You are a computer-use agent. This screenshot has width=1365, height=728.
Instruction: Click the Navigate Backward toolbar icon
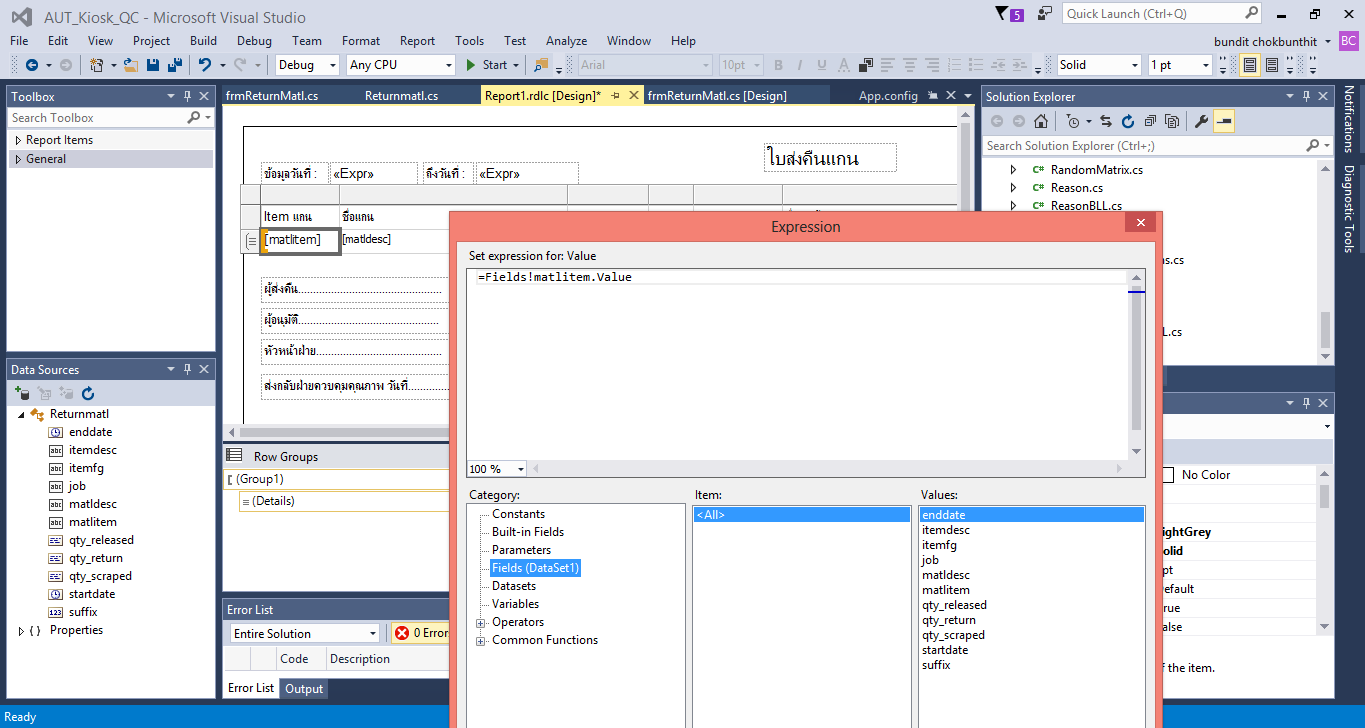click(32, 65)
